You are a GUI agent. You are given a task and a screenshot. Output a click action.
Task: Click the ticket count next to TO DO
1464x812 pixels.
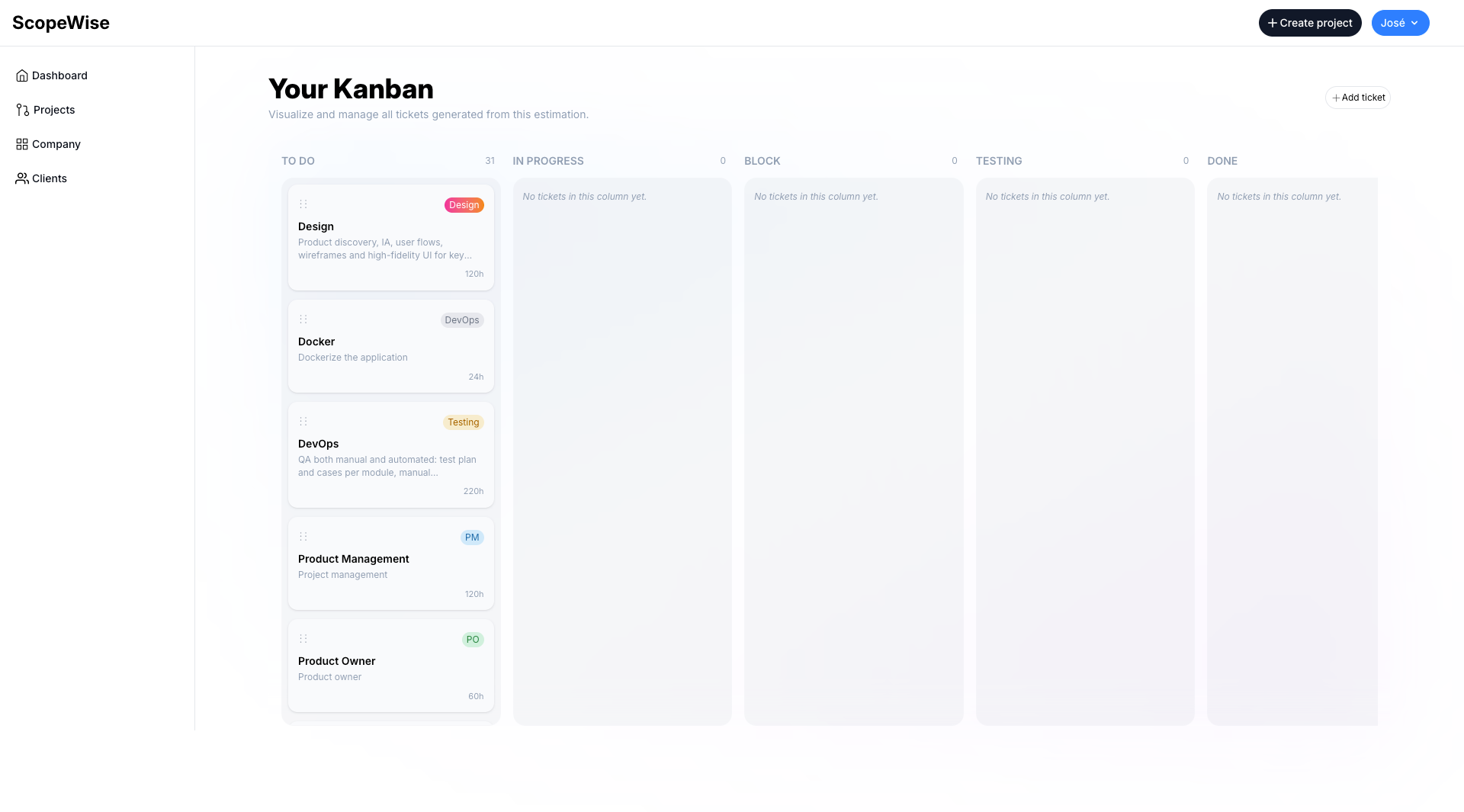tap(490, 161)
